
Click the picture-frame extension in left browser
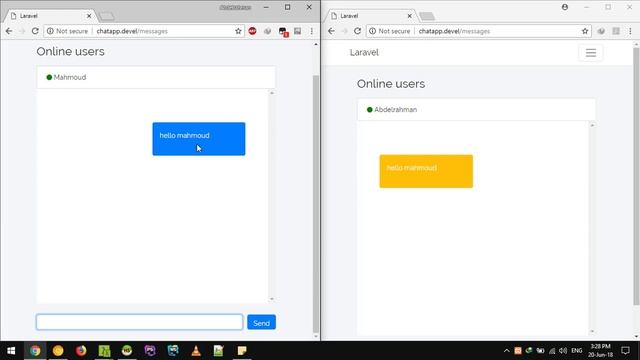(298, 31)
